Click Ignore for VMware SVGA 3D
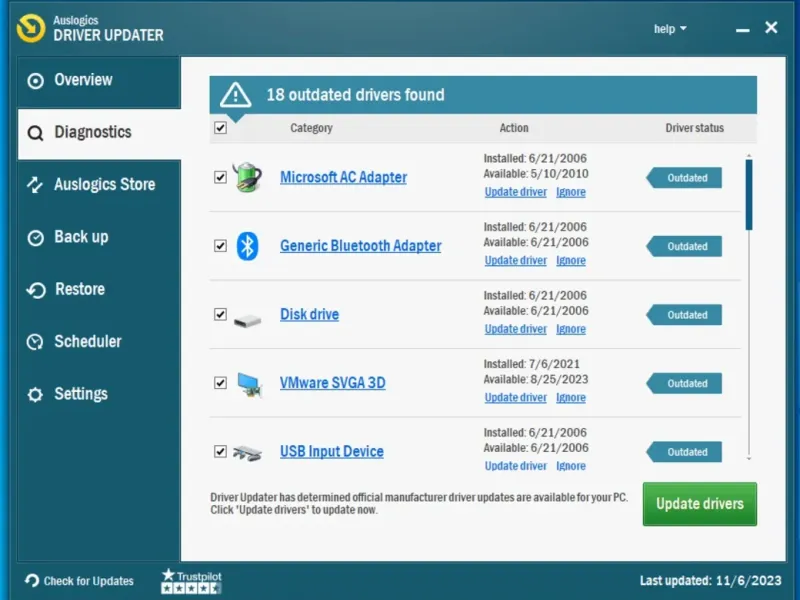Viewport: 800px width, 600px height. [570, 397]
